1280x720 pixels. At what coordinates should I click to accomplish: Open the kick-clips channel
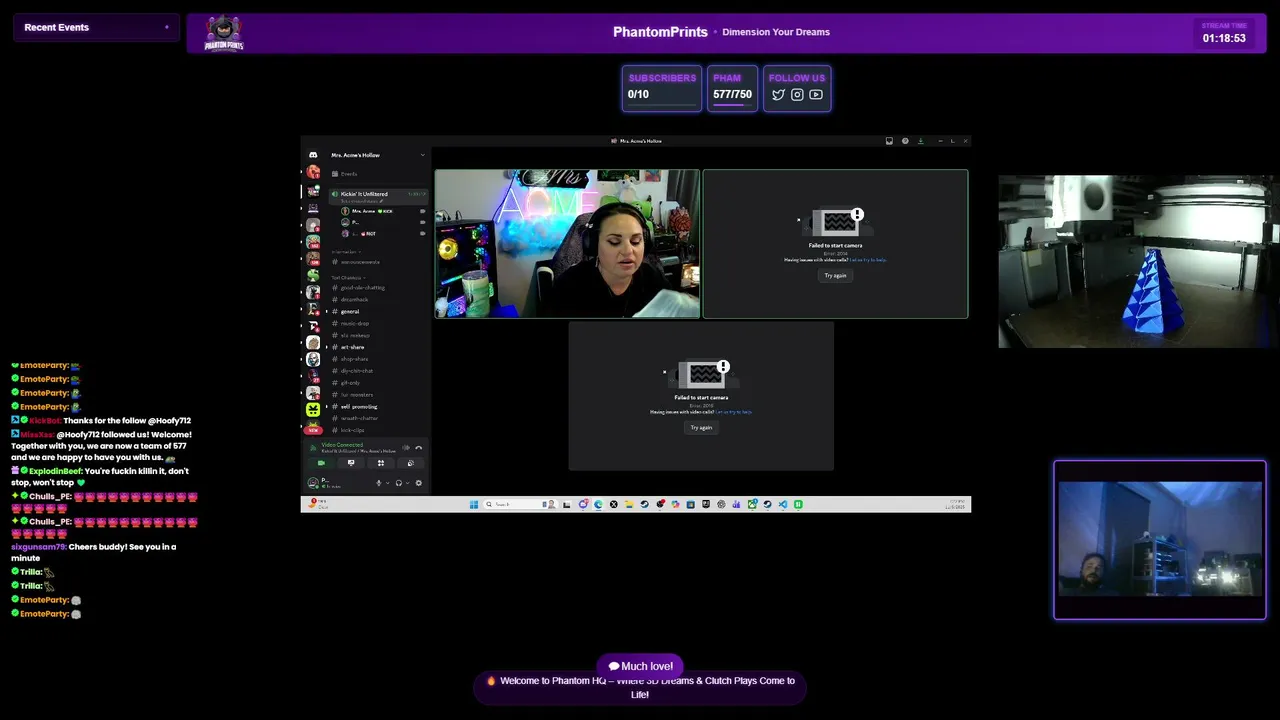[378, 430]
